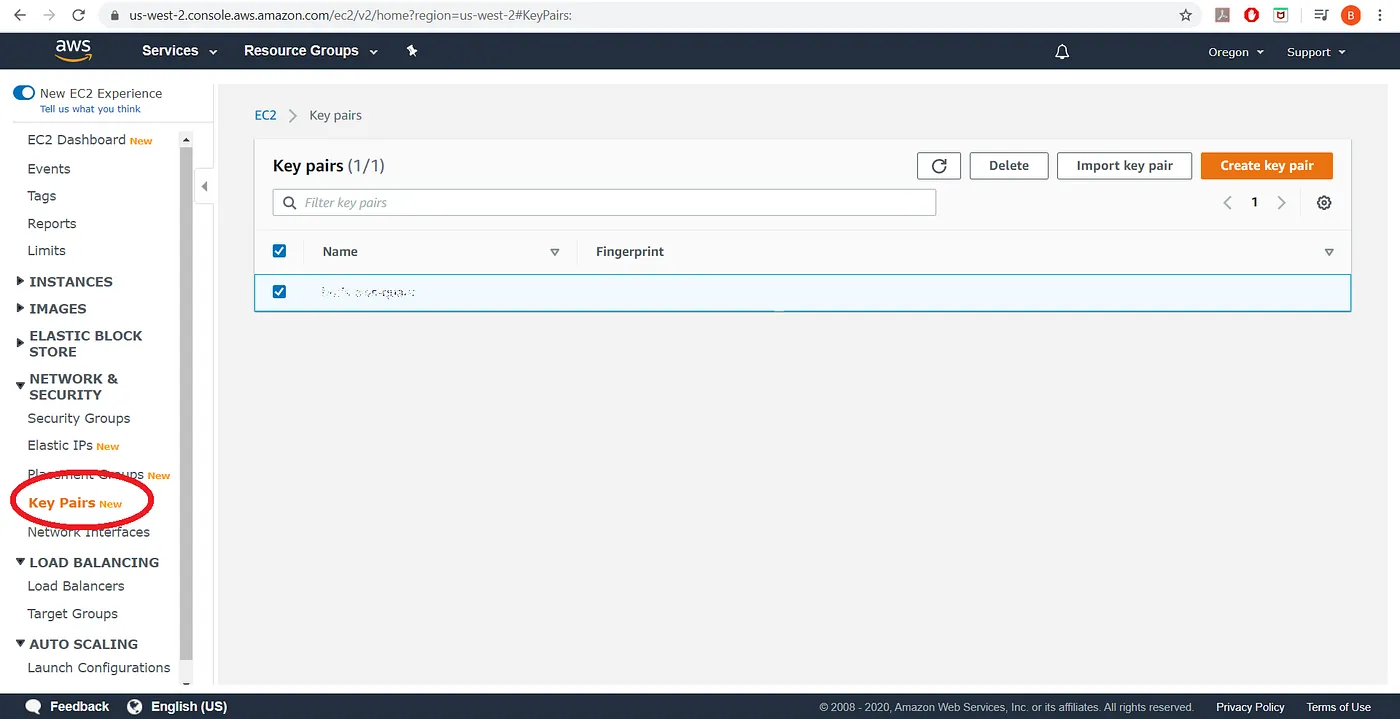The width and height of the screenshot is (1400, 719).
Task: Open Security Groups in sidebar
Action: [79, 419]
